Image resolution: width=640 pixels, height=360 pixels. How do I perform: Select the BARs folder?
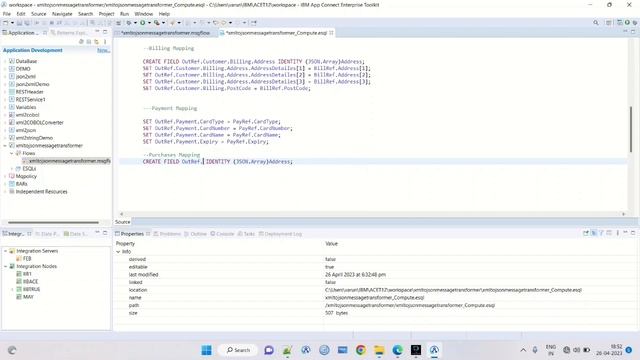click(21, 184)
